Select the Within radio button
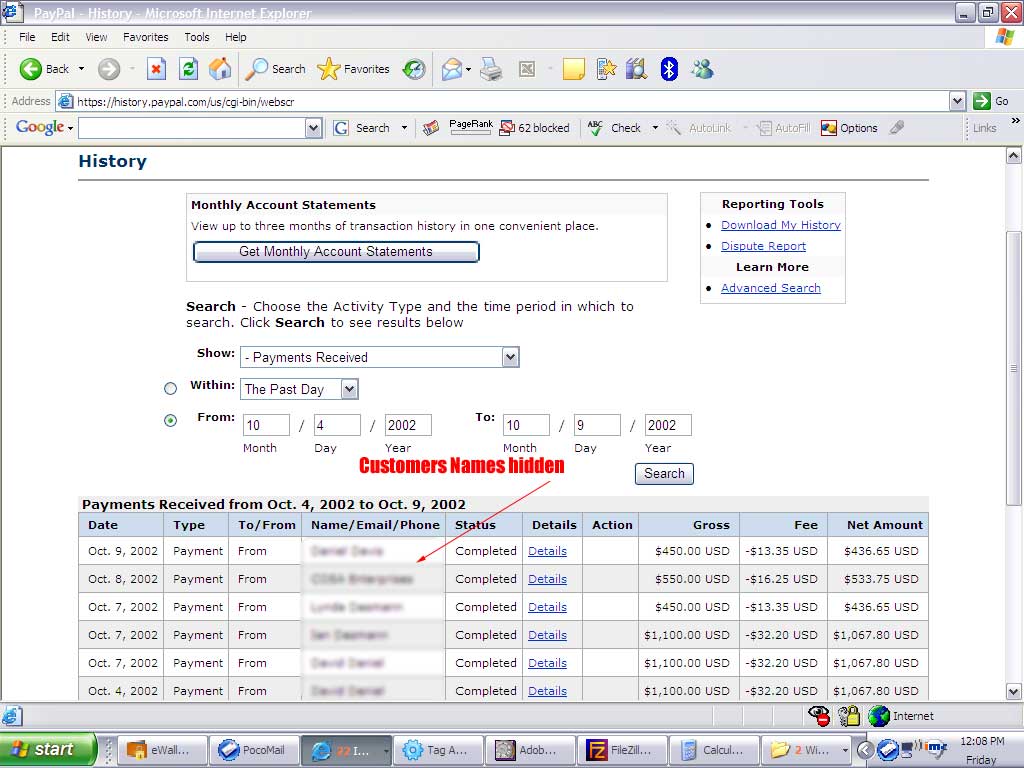 pos(170,389)
